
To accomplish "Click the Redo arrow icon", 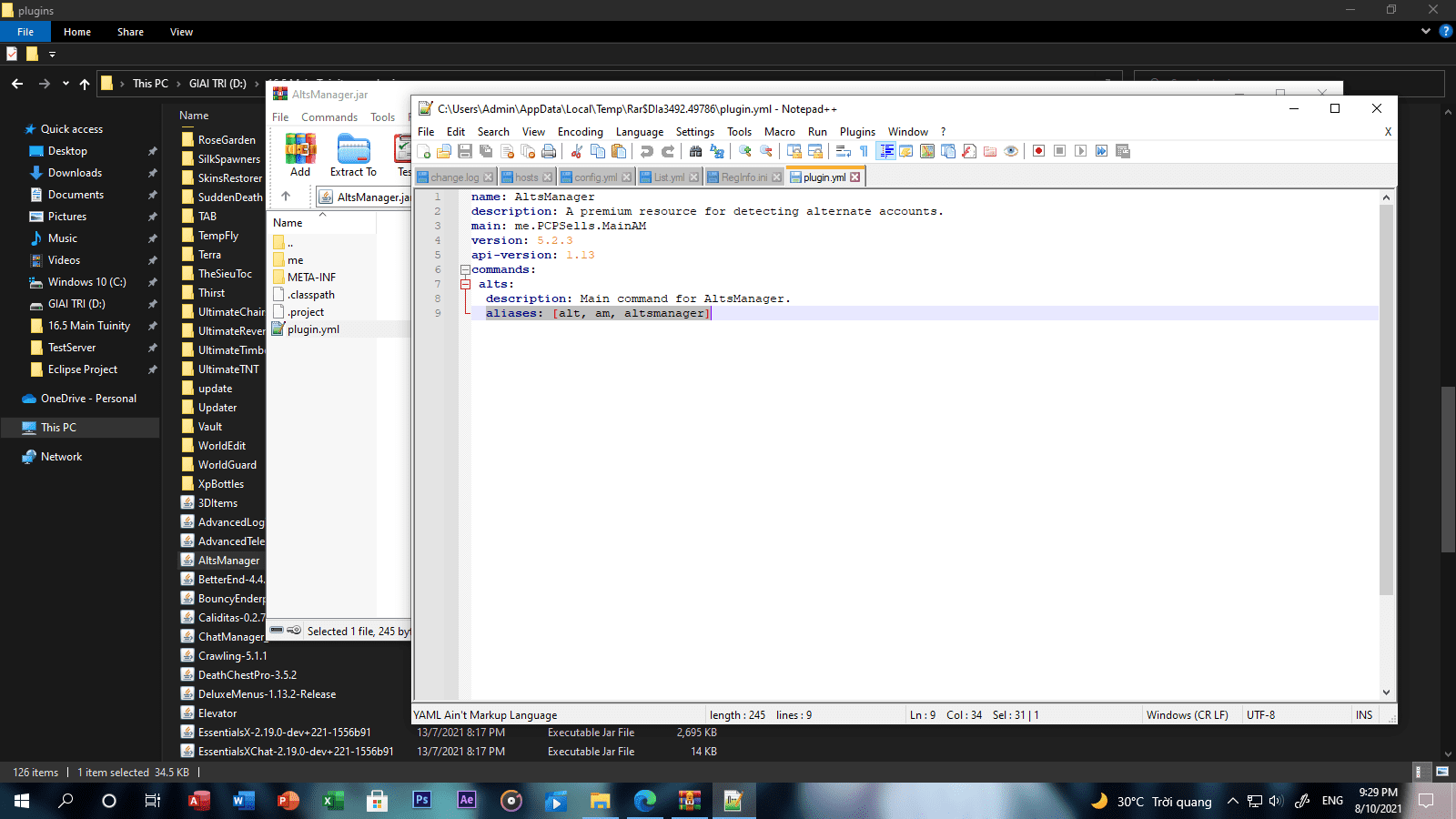I will tap(668, 151).
